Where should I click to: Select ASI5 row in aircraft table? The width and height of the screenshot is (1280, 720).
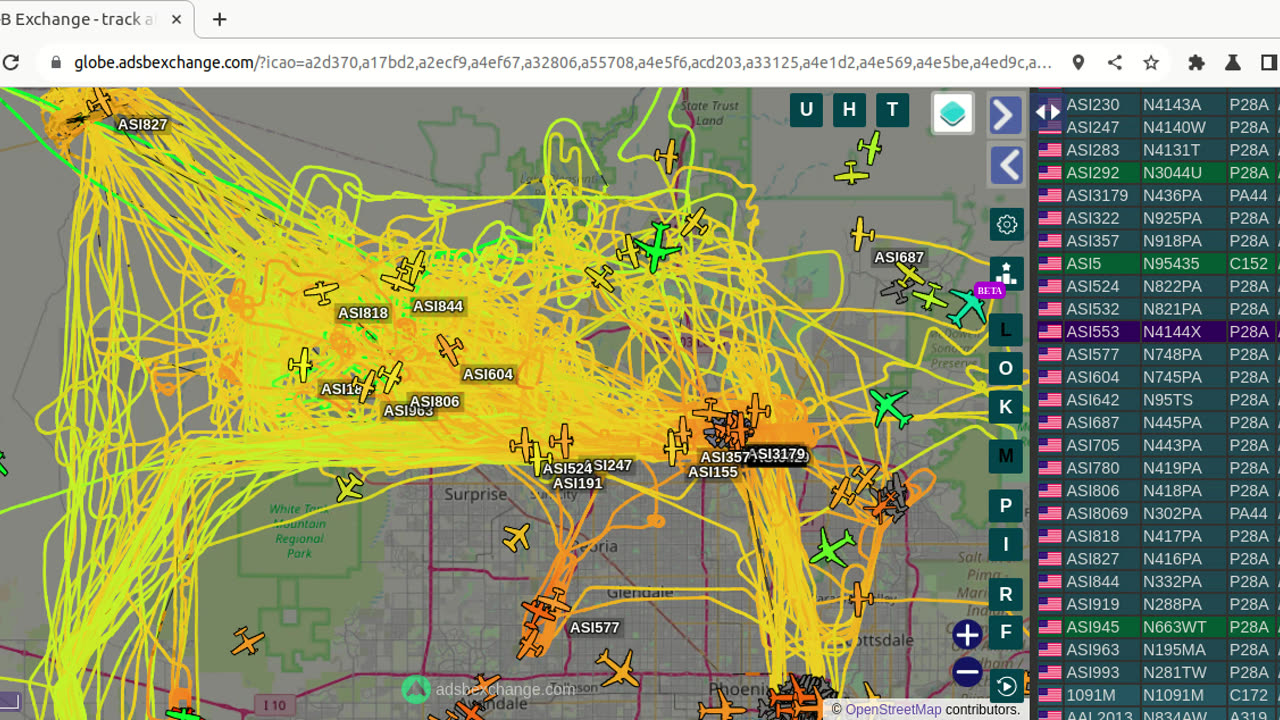pos(1155,263)
